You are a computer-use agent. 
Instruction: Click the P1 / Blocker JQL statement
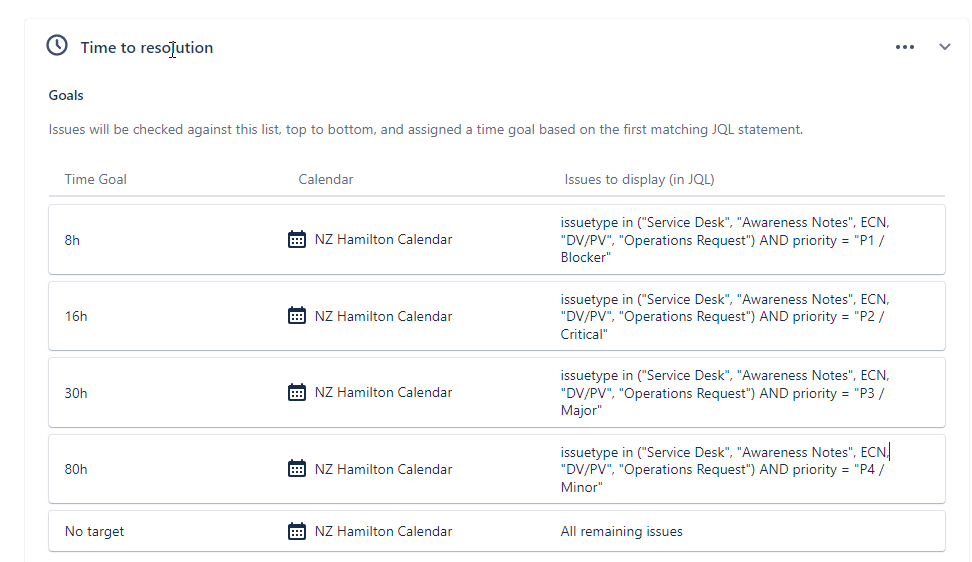tap(725, 240)
